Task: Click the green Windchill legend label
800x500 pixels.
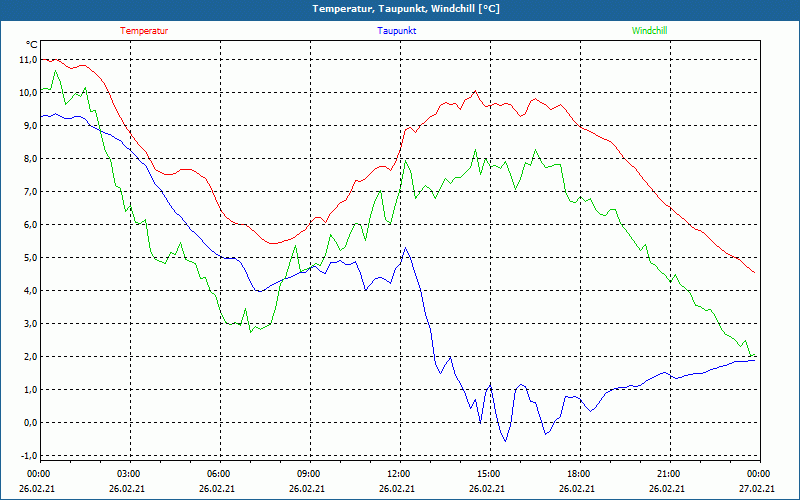Action: pyautogui.click(x=649, y=31)
